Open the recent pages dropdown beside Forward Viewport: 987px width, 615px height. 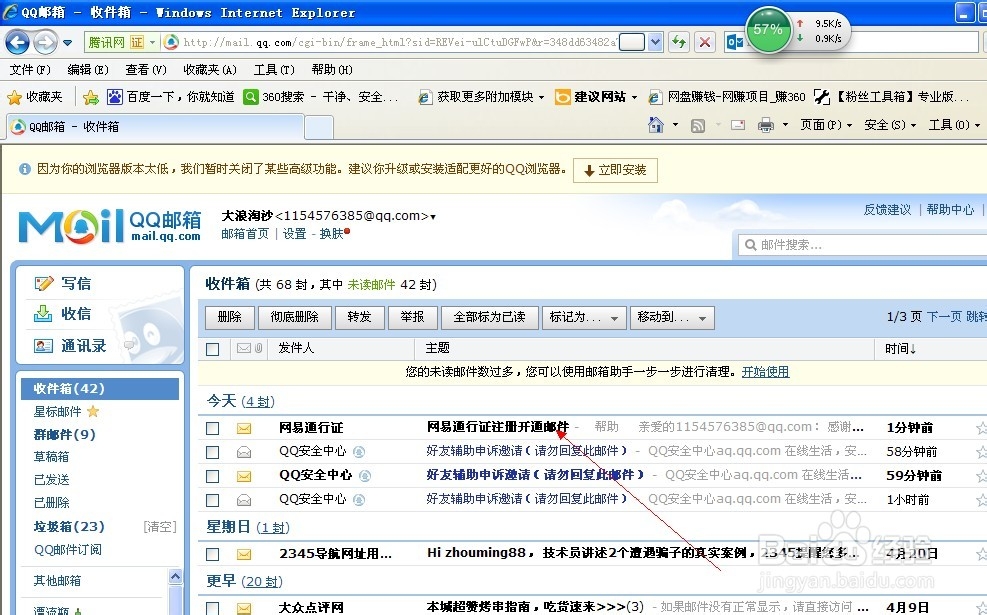click(x=67, y=43)
